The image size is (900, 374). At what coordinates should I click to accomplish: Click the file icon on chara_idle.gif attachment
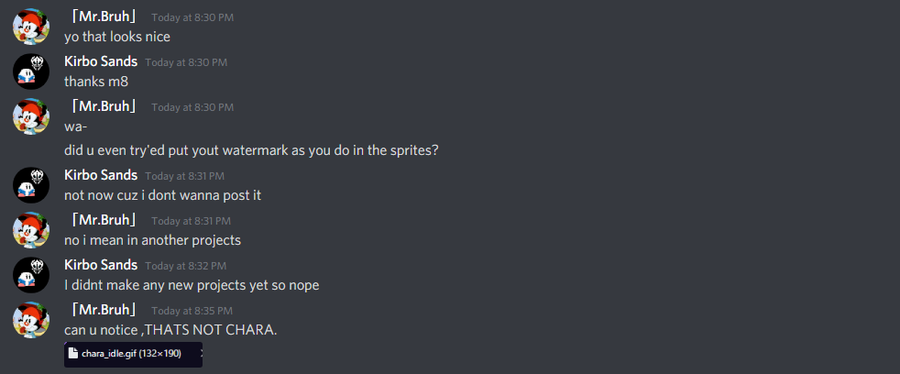72,353
